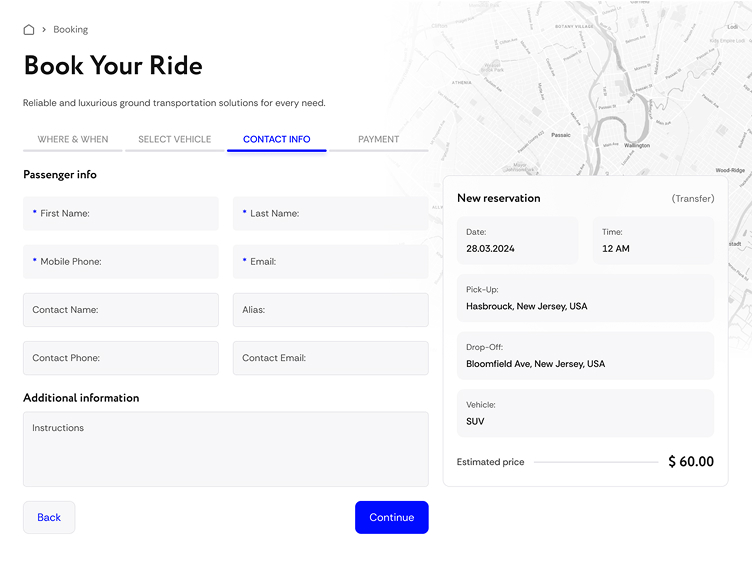
Task: Focus the First Name field
Action: 121,214
